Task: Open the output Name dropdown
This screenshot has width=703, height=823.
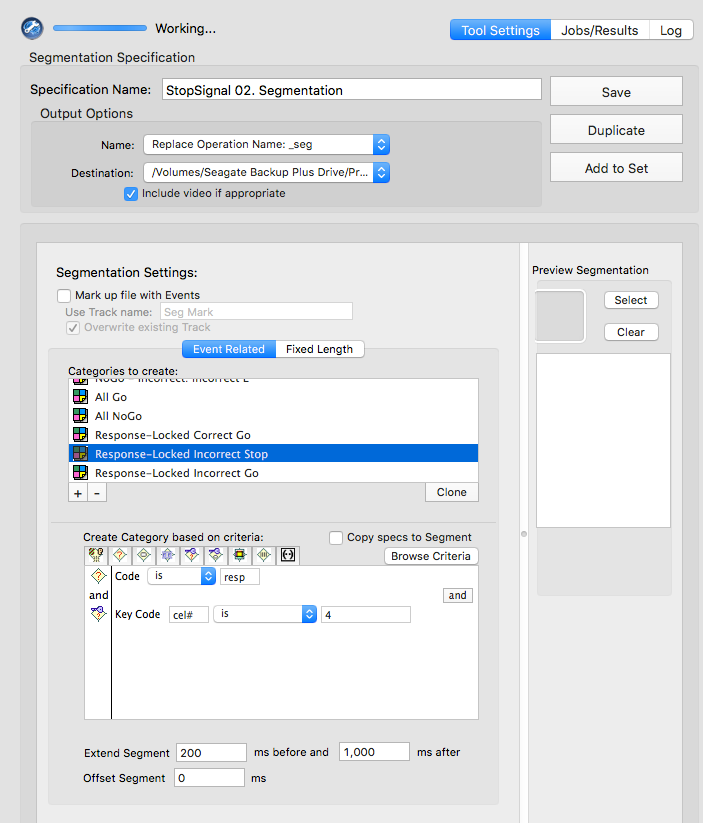Action: (267, 144)
